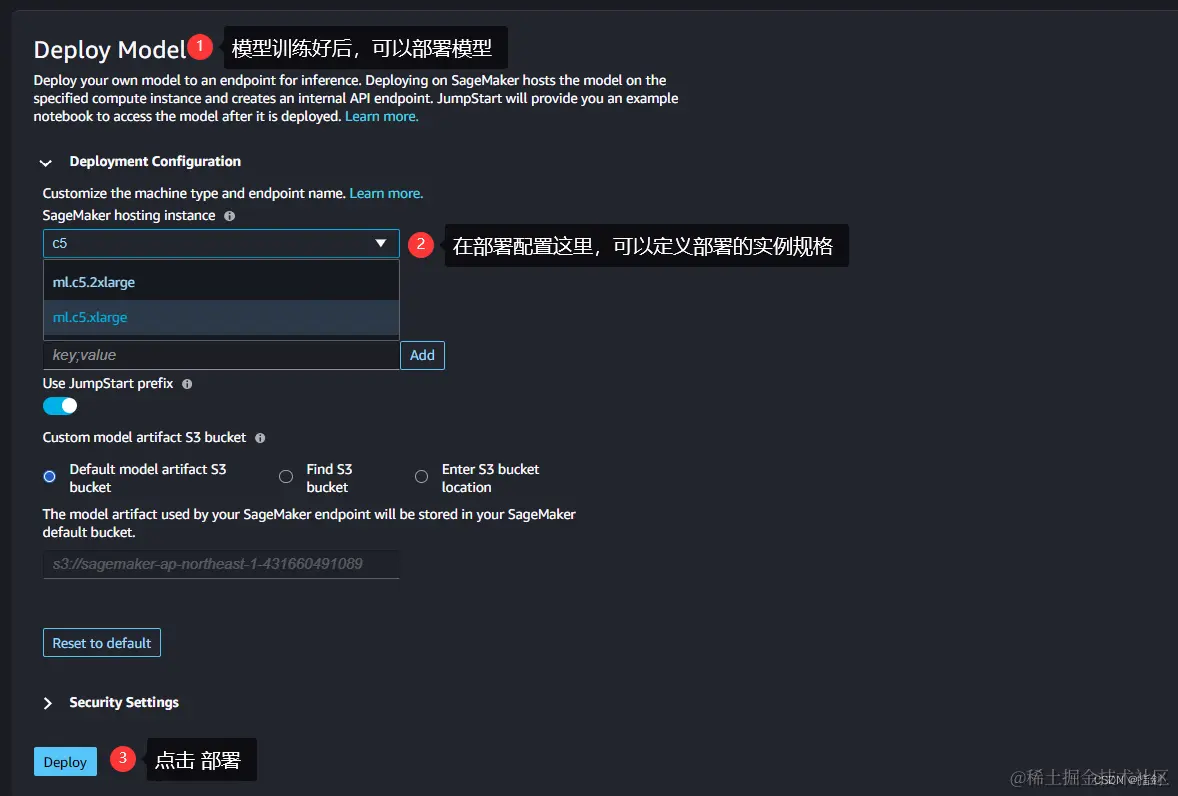This screenshot has width=1178, height=796.
Task: Click the Security Settings label text
Action: click(x=124, y=703)
